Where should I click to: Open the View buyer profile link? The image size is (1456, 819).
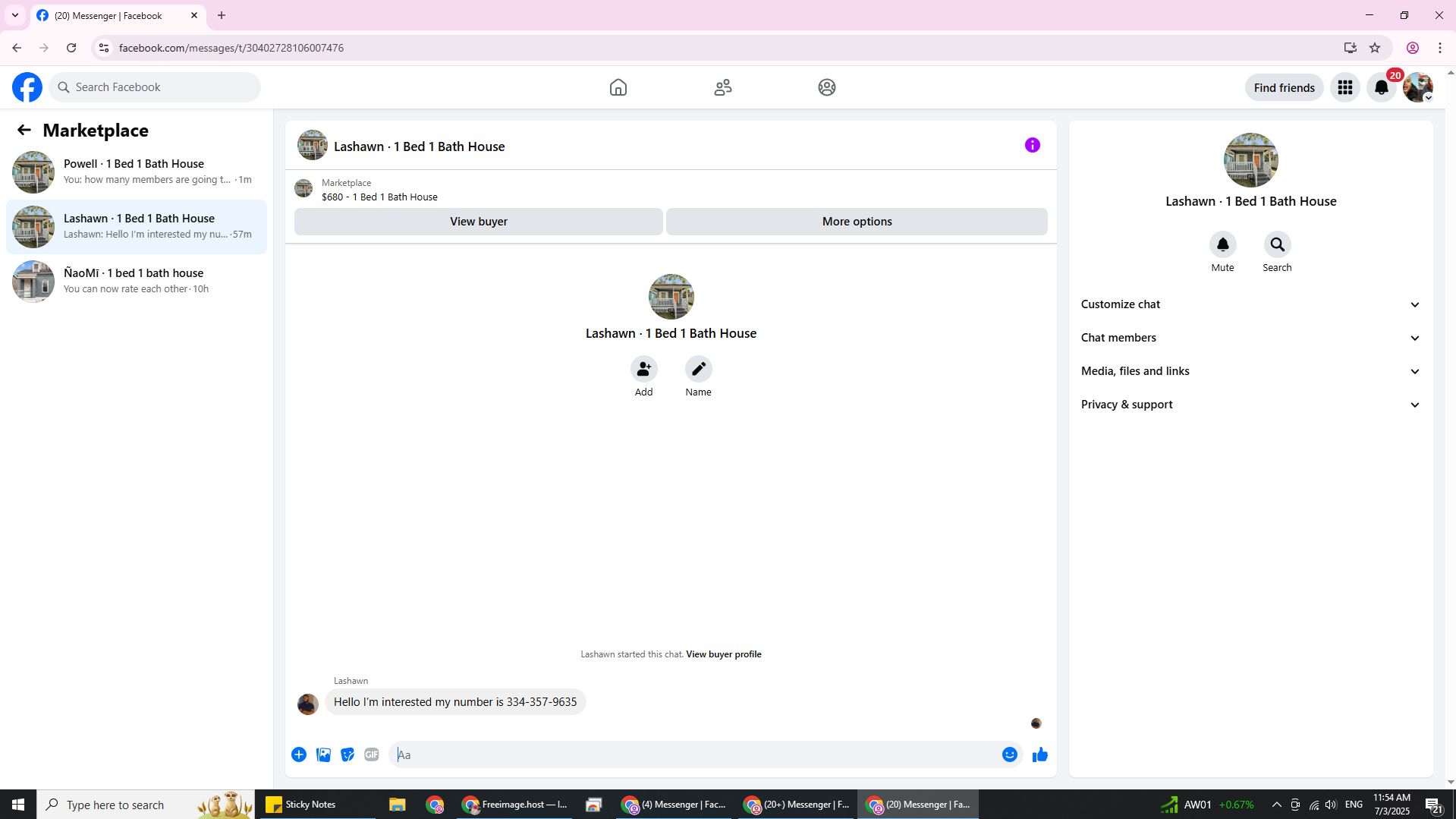[723, 654]
